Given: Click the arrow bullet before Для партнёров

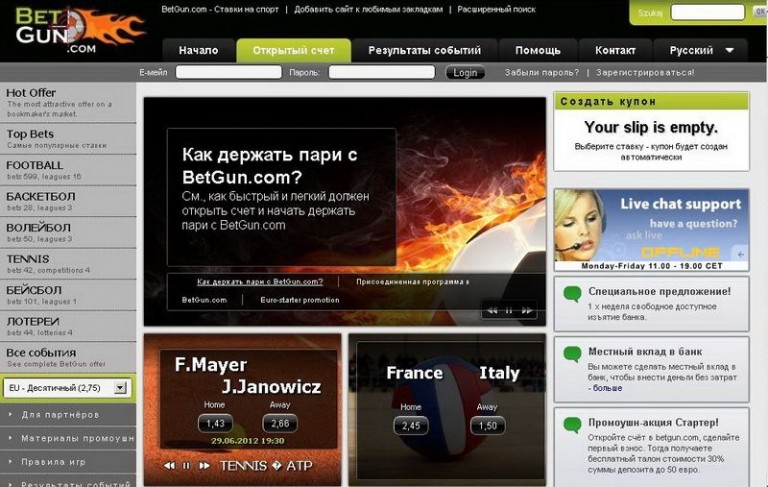Looking at the screenshot, I should (x=10, y=414).
